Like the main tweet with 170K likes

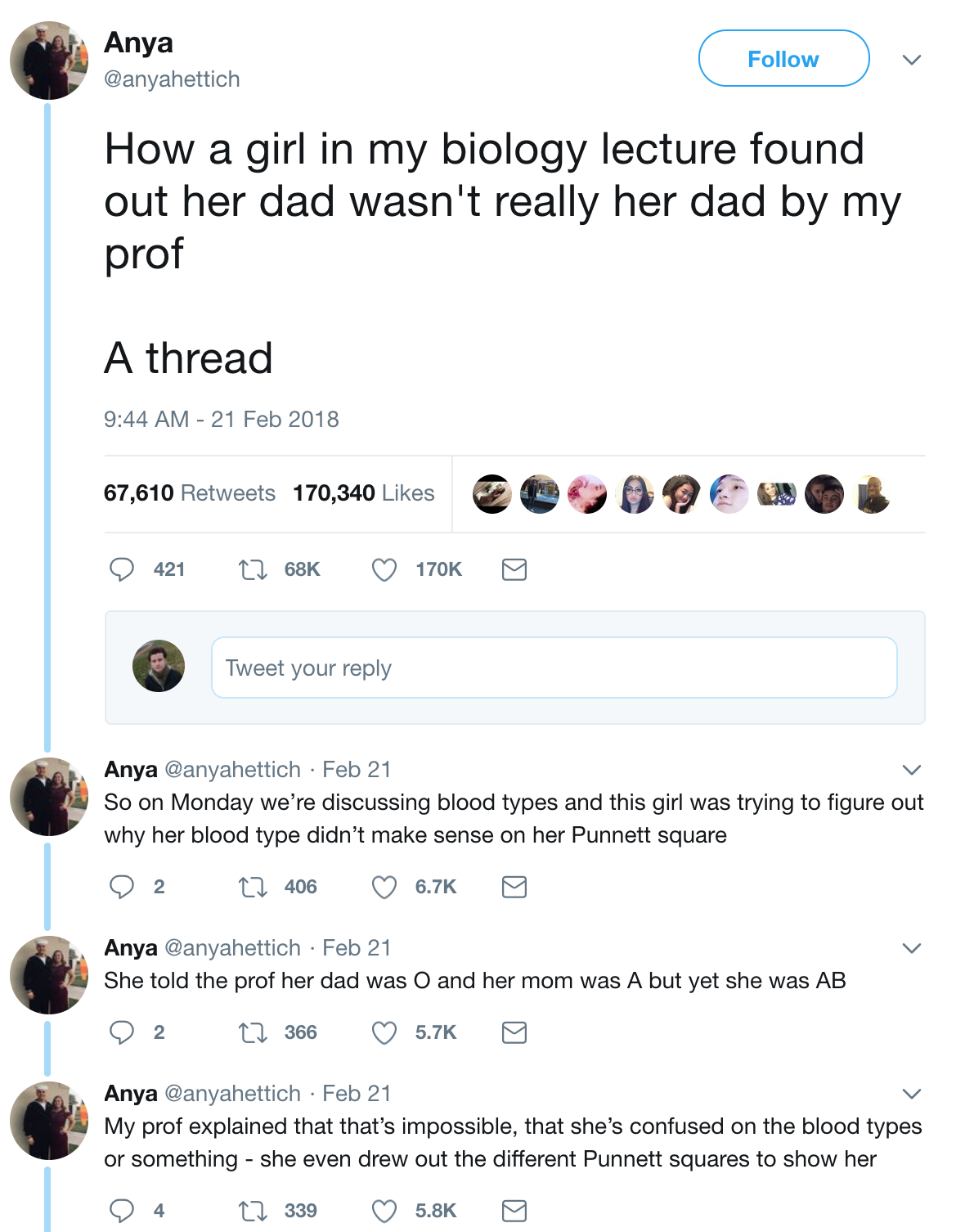point(384,569)
